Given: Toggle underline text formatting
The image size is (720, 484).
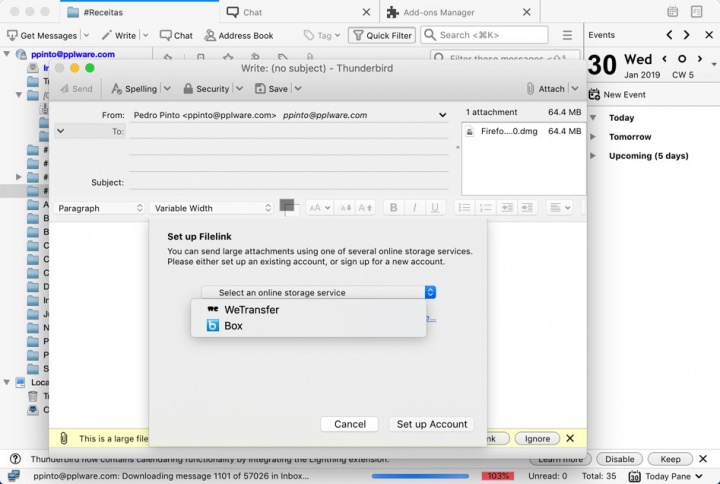Looking at the screenshot, I should (x=434, y=208).
